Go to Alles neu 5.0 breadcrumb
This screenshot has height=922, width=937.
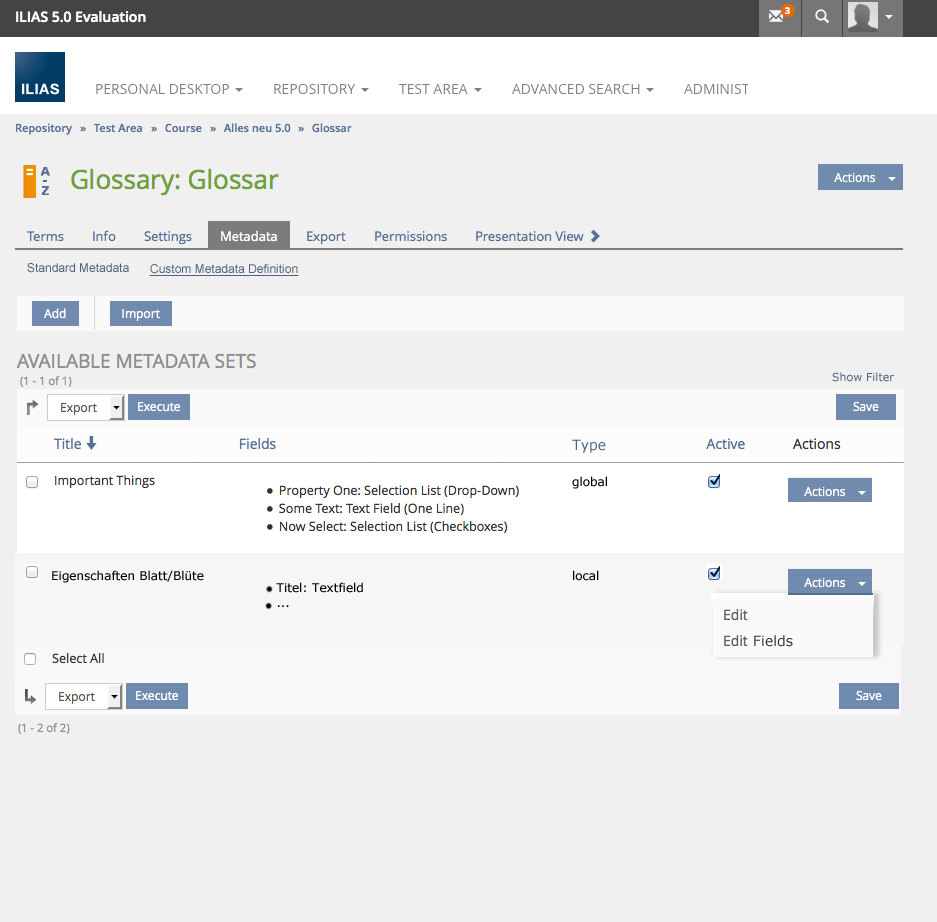257,128
